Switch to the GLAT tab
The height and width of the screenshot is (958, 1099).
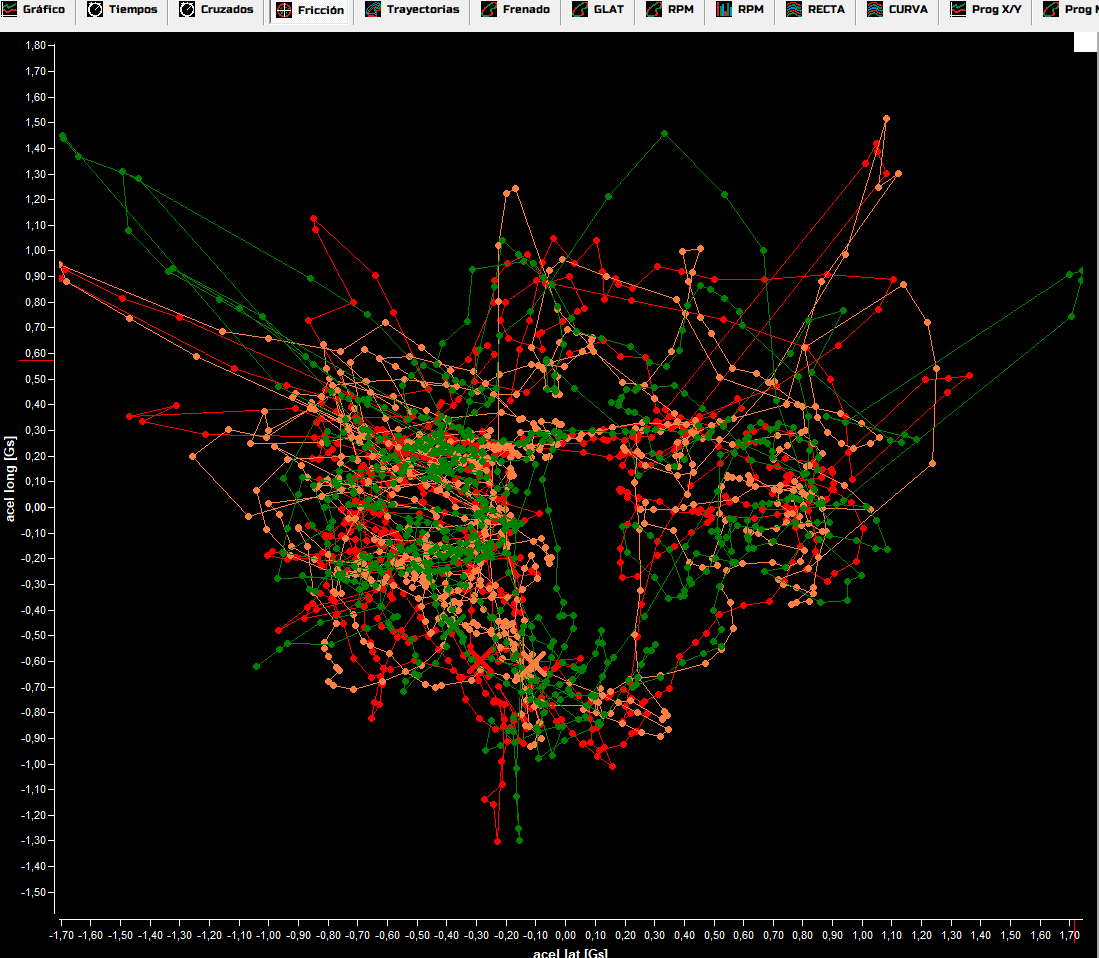[599, 10]
